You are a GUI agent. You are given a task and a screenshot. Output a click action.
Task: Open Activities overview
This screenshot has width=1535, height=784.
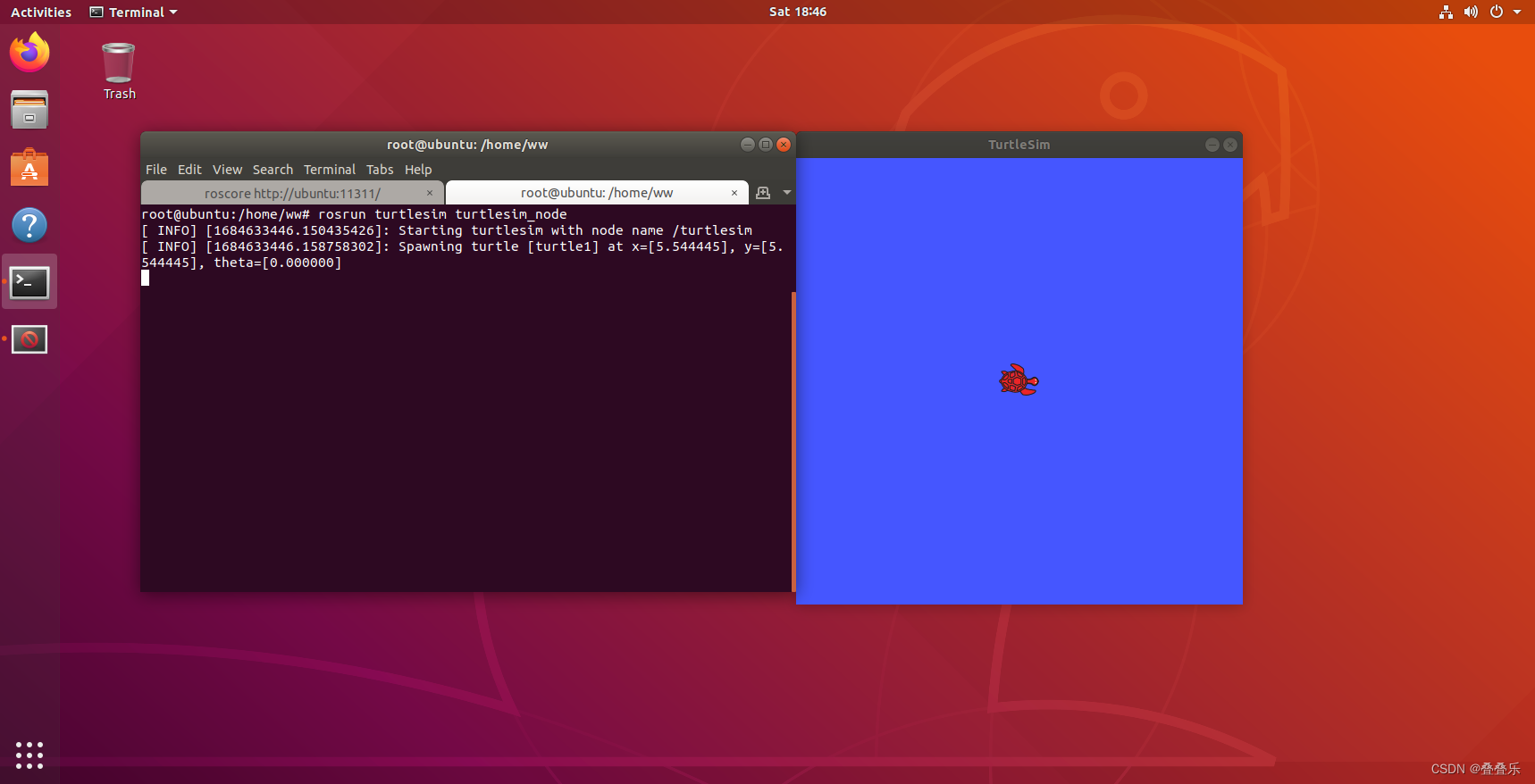(x=41, y=12)
